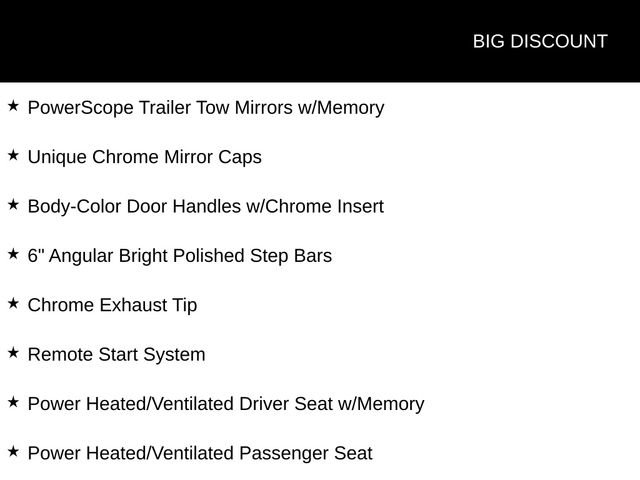Click the BIG DISCOUNT banner text
This screenshot has height=480, width=640.
coord(540,41)
